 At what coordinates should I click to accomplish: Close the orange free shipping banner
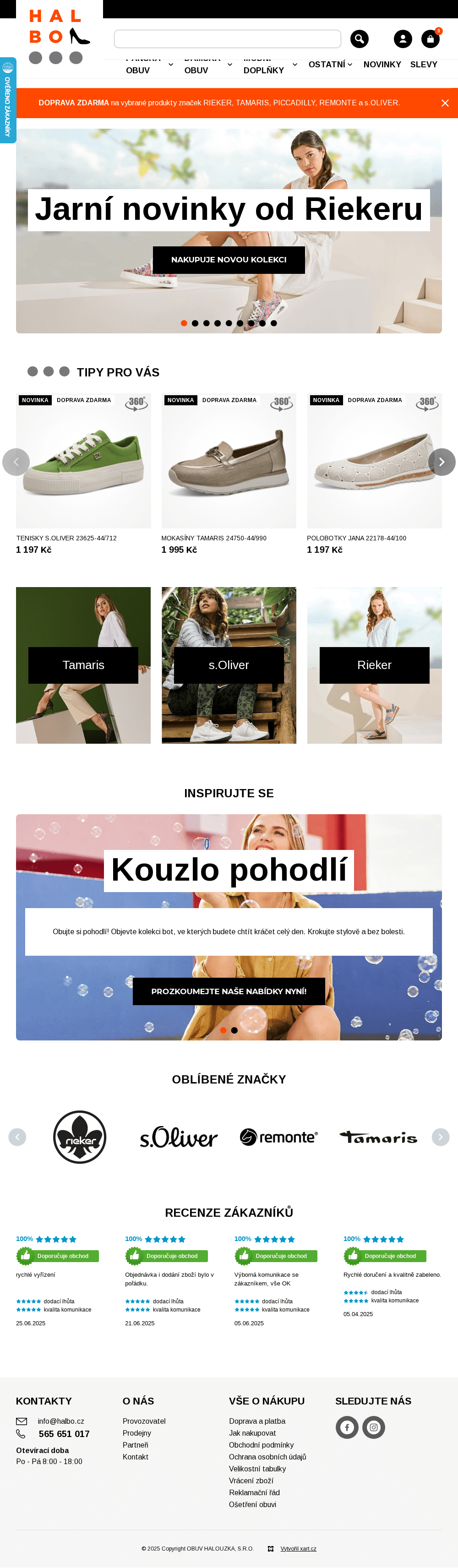coord(445,103)
